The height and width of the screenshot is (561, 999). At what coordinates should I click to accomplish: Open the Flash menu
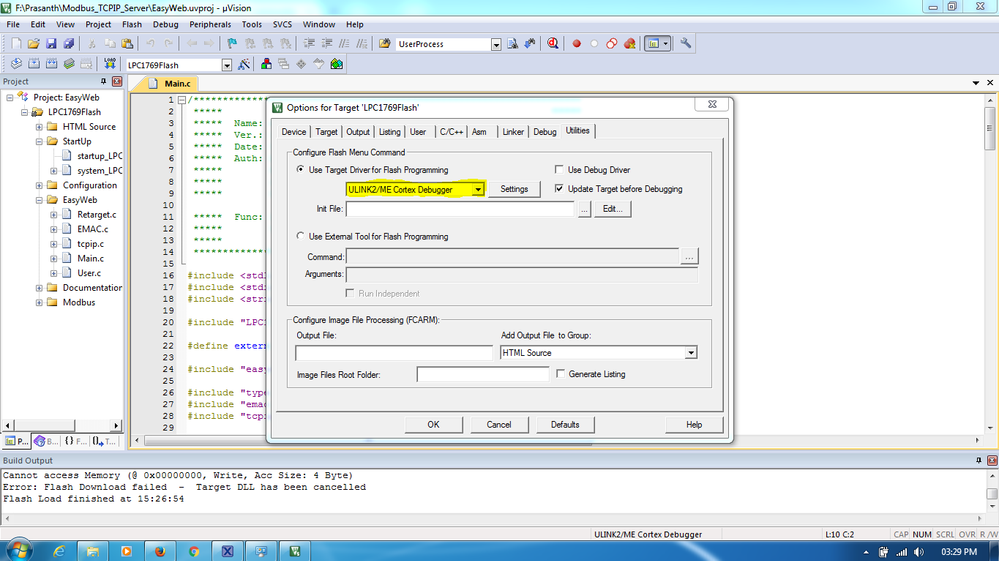[x=132, y=24]
